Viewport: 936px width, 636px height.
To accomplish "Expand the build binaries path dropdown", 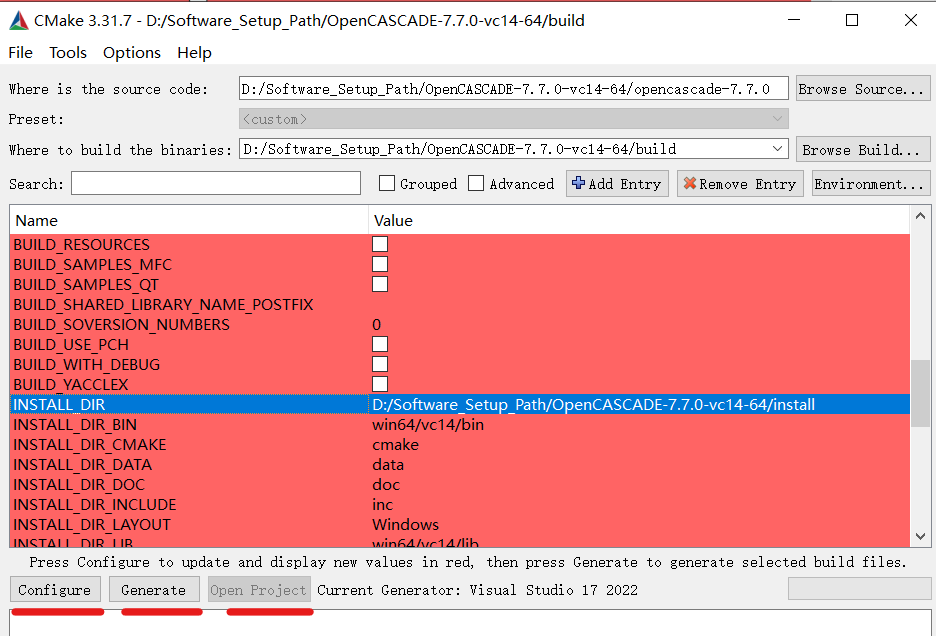I will pos(777,149).
